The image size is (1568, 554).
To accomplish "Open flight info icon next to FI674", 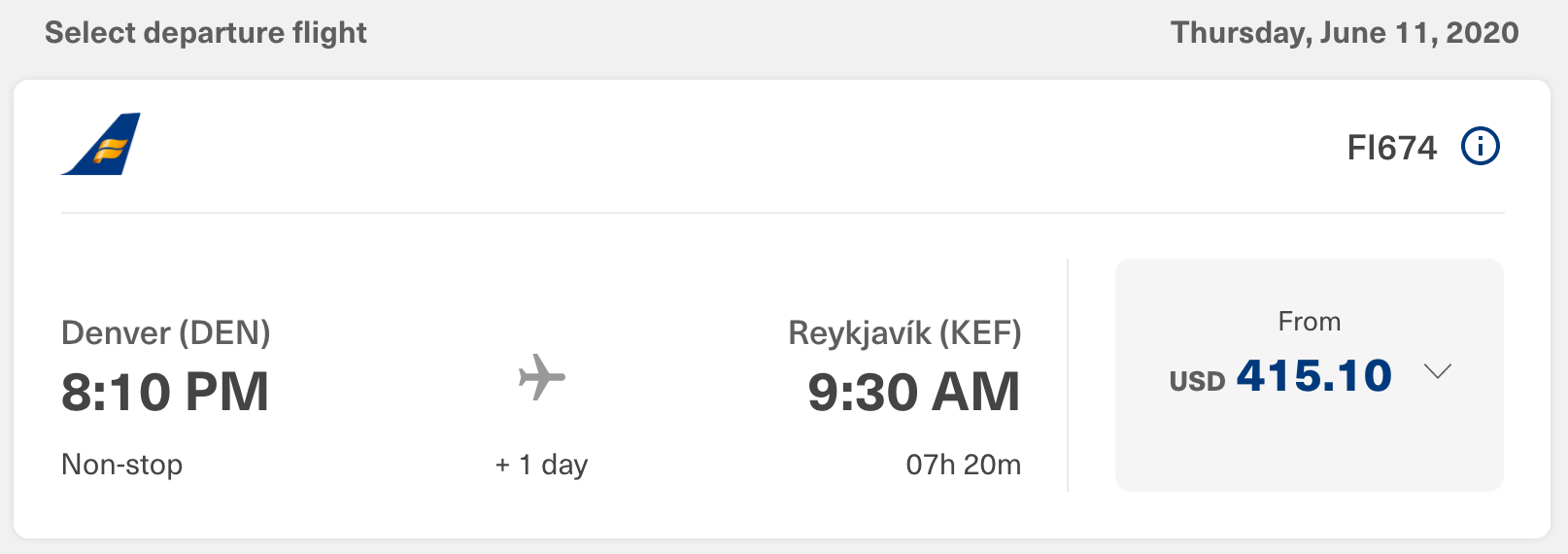I will coord(1481,147).
